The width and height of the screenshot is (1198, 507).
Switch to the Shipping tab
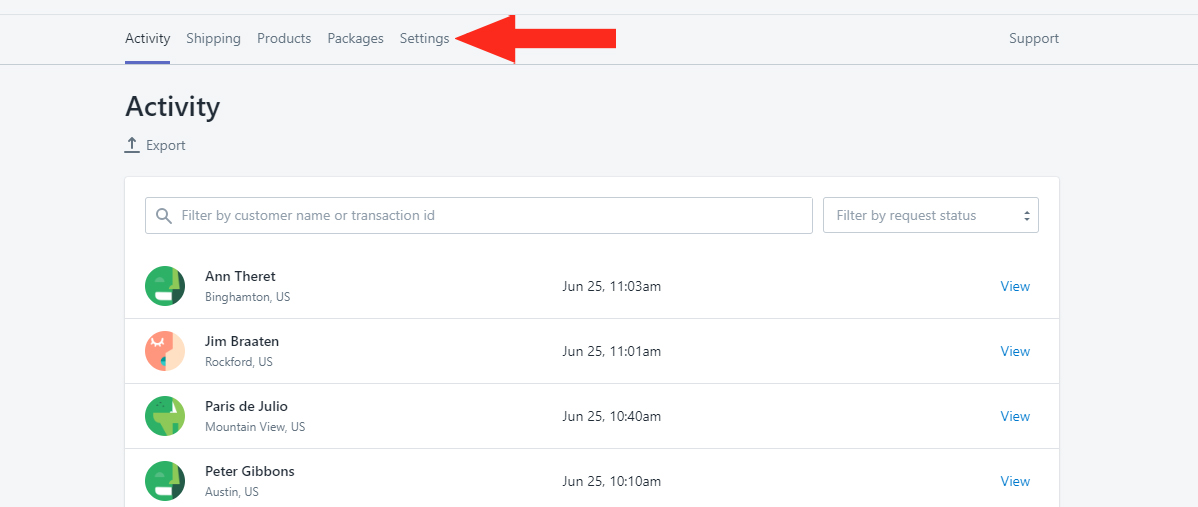(x=213, y=38)
